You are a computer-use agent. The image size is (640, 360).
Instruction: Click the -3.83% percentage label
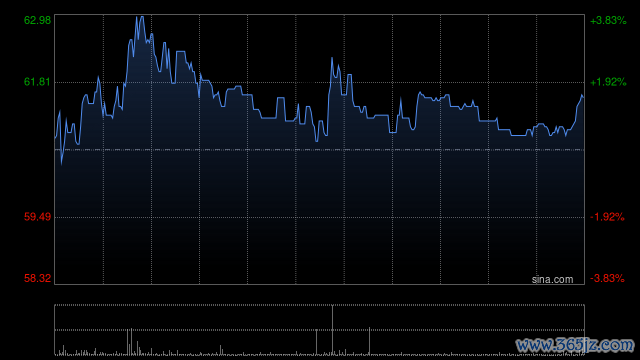[607, 278]
